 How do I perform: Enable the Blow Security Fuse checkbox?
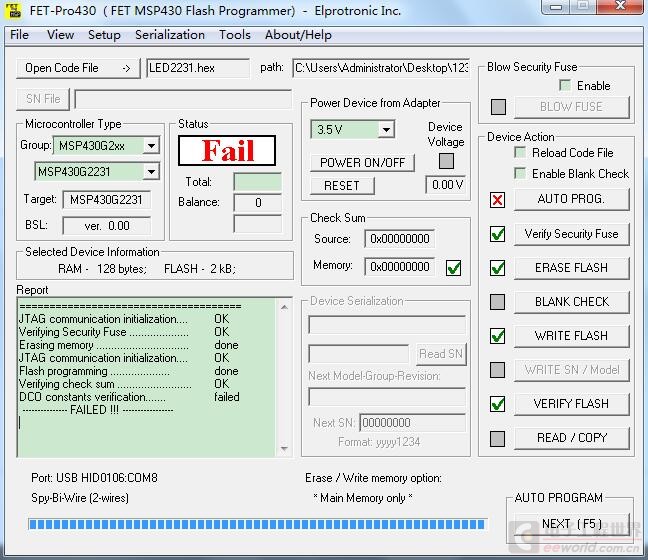(x=565, y=86)
